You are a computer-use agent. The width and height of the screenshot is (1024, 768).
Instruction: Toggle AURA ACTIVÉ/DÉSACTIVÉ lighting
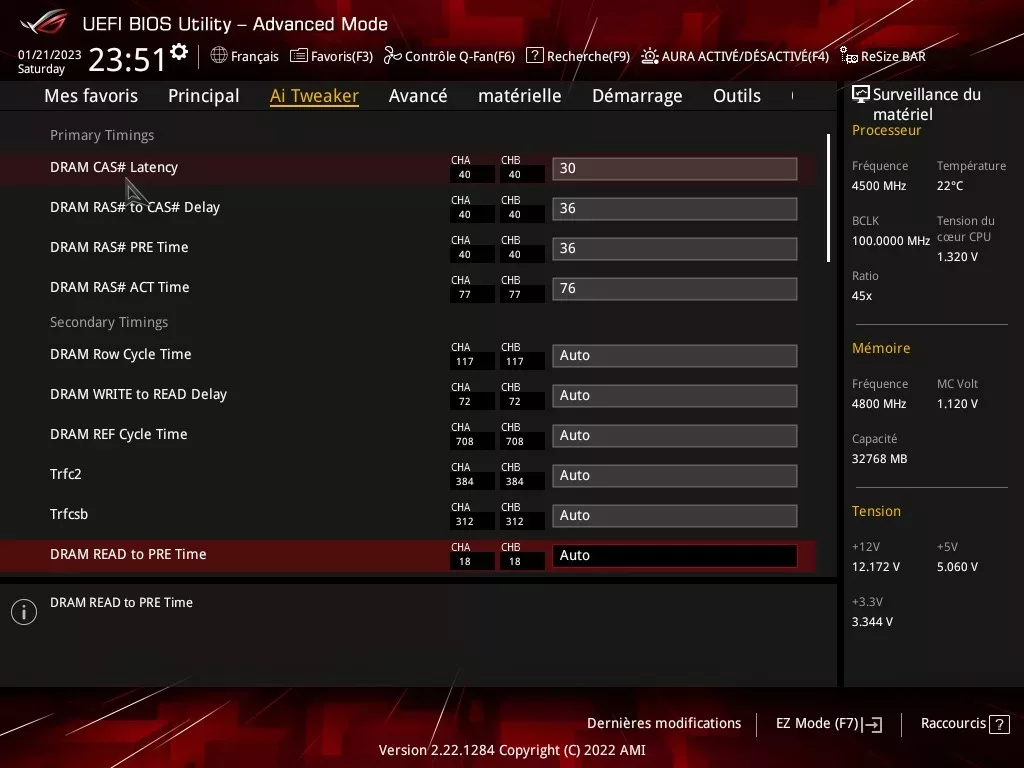[651, 56]
